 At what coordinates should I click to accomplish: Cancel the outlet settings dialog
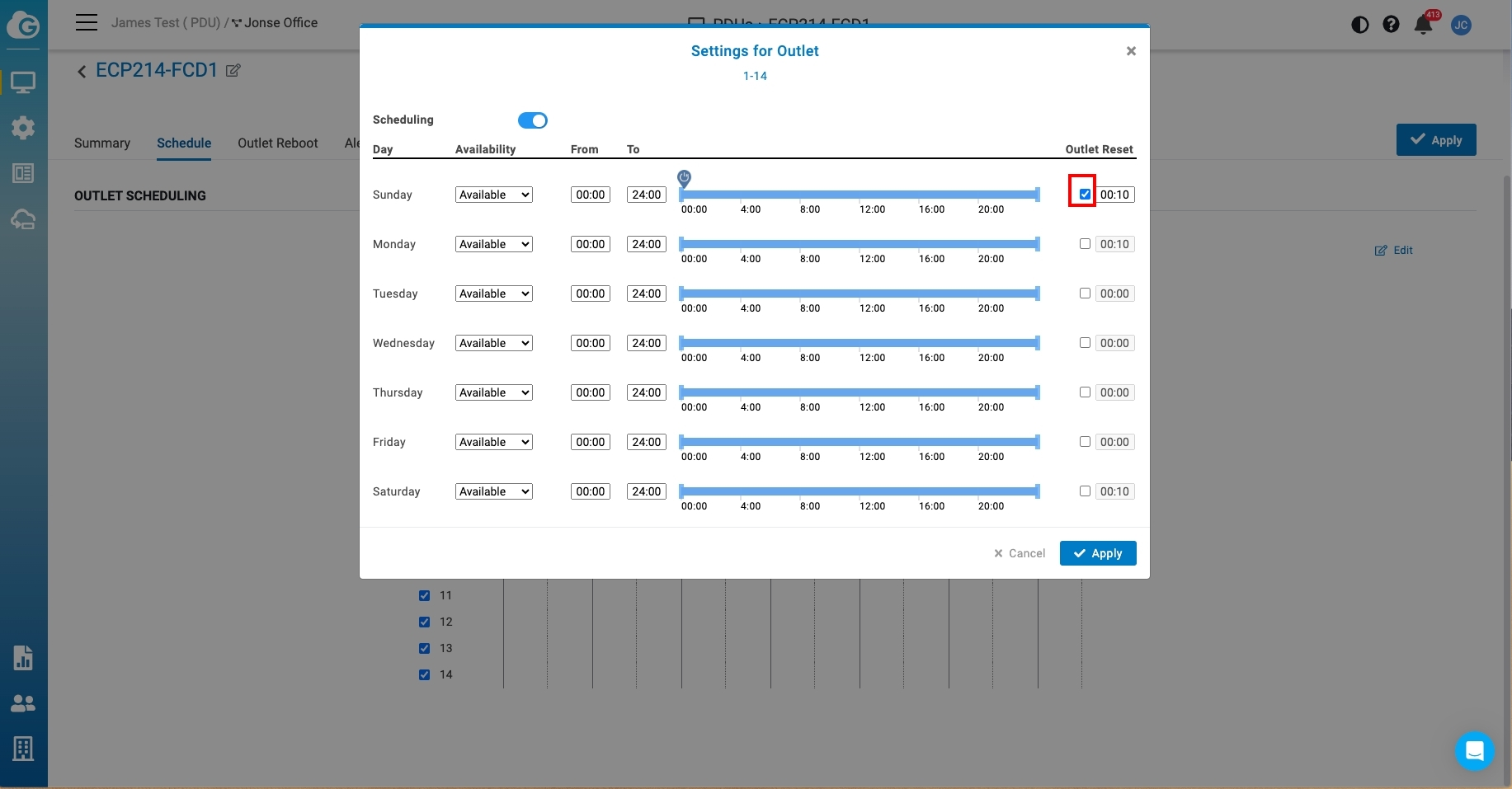pos(1020,553)
